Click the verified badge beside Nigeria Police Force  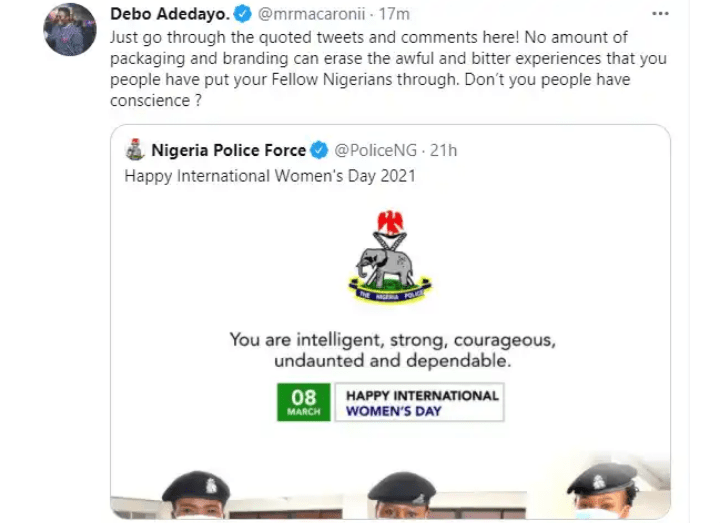click(319, 151)
